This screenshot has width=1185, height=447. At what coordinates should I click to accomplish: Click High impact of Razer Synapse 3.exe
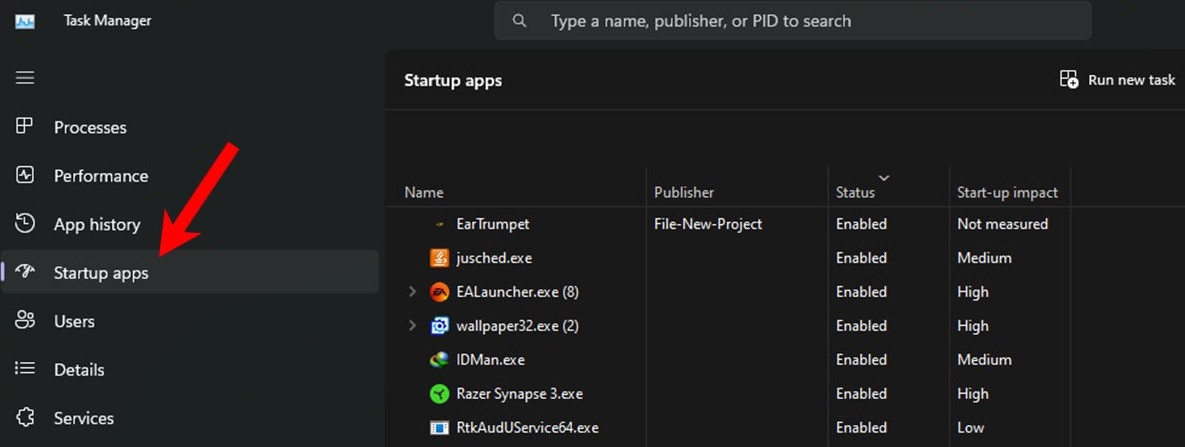pos(973,394)
